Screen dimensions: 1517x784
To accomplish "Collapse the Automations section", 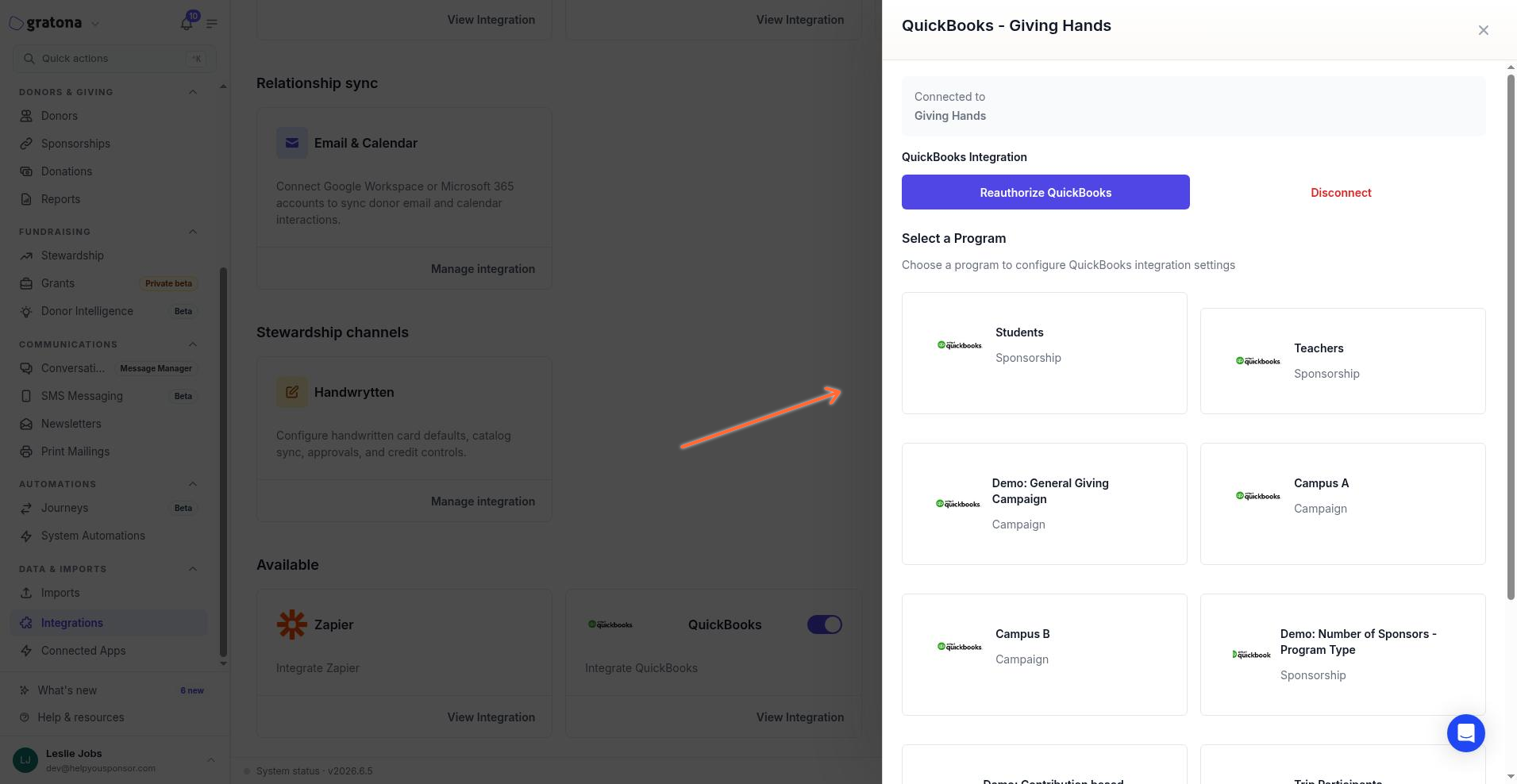I will pyautogui.click(x=192, y=484).
